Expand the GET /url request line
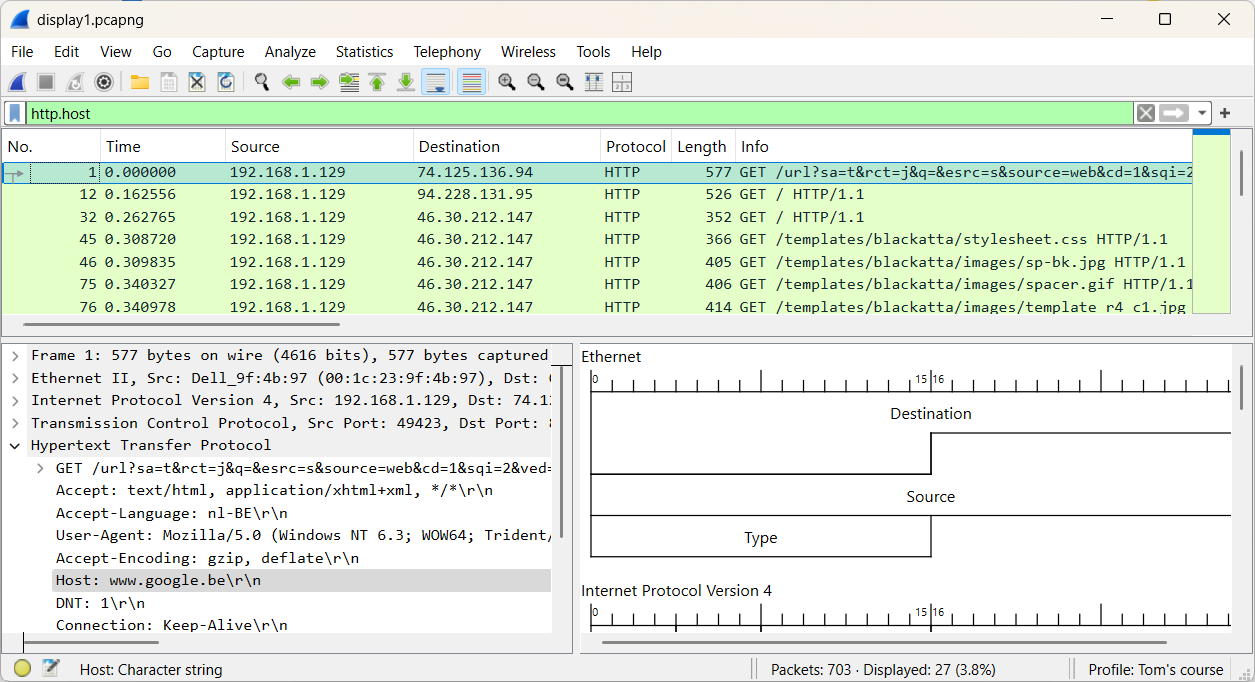 click(40, 468)
